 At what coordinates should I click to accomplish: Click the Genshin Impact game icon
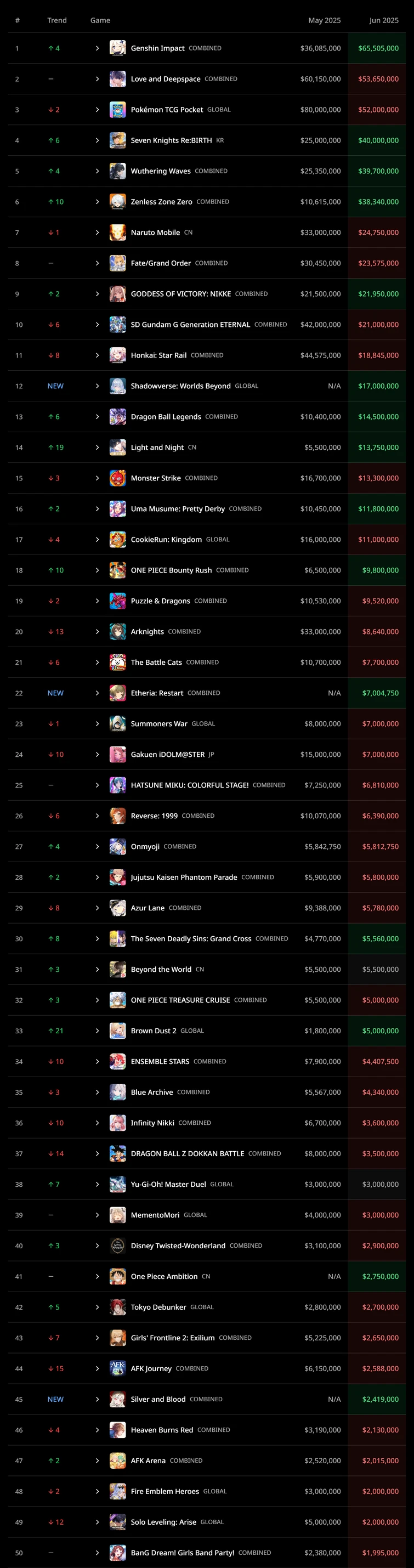tap(117, 48)
